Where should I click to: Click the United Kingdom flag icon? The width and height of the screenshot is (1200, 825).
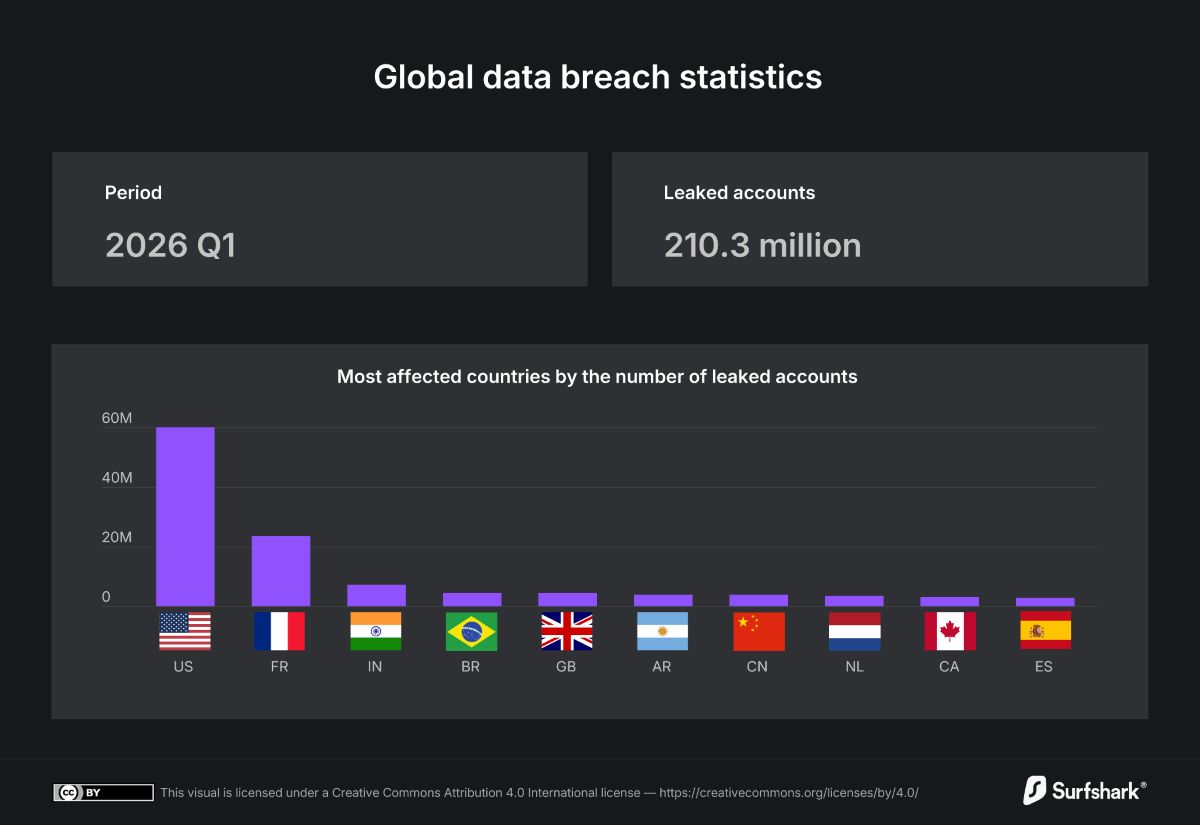point(566,631)
